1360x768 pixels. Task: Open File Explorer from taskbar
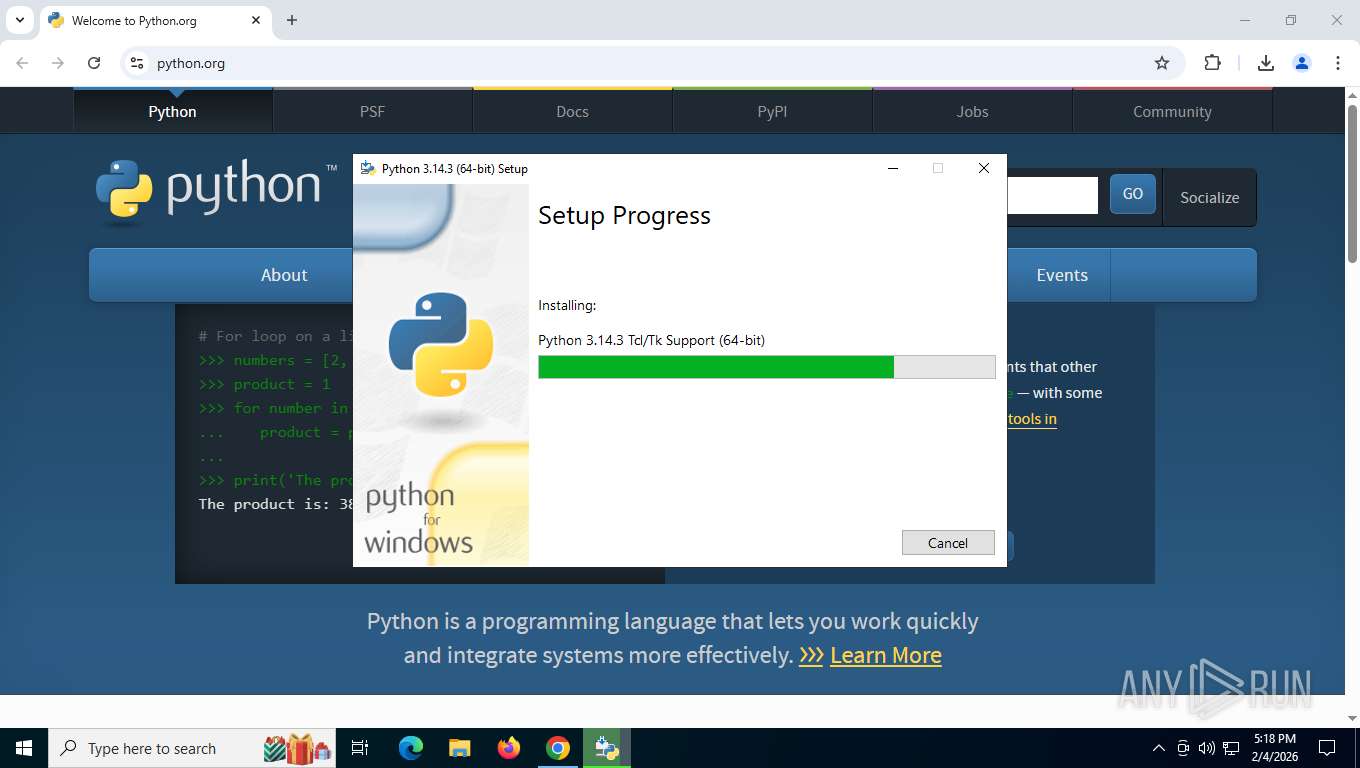tap(459, 748)
